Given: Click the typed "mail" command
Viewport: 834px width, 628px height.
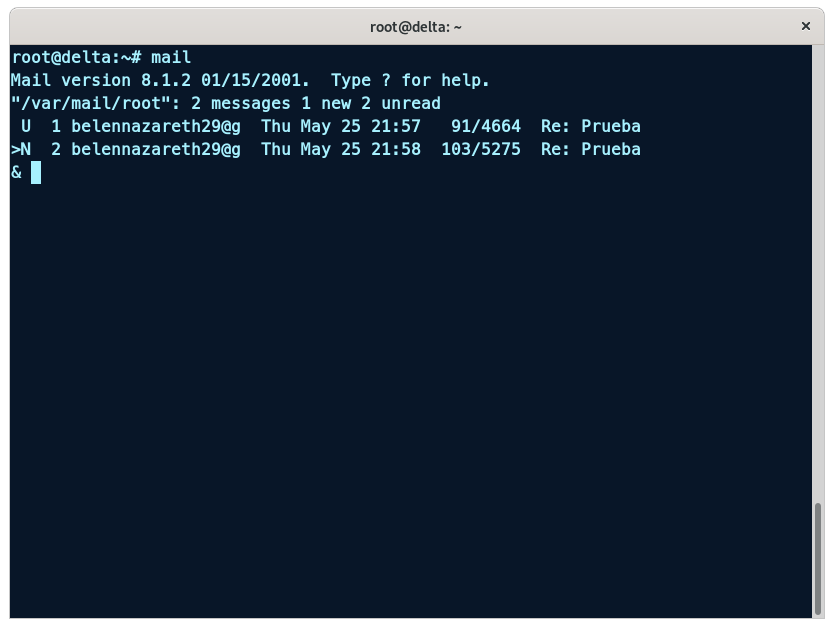Looking at the screenshot, I should pyautogui.click(x=171, y=57).
